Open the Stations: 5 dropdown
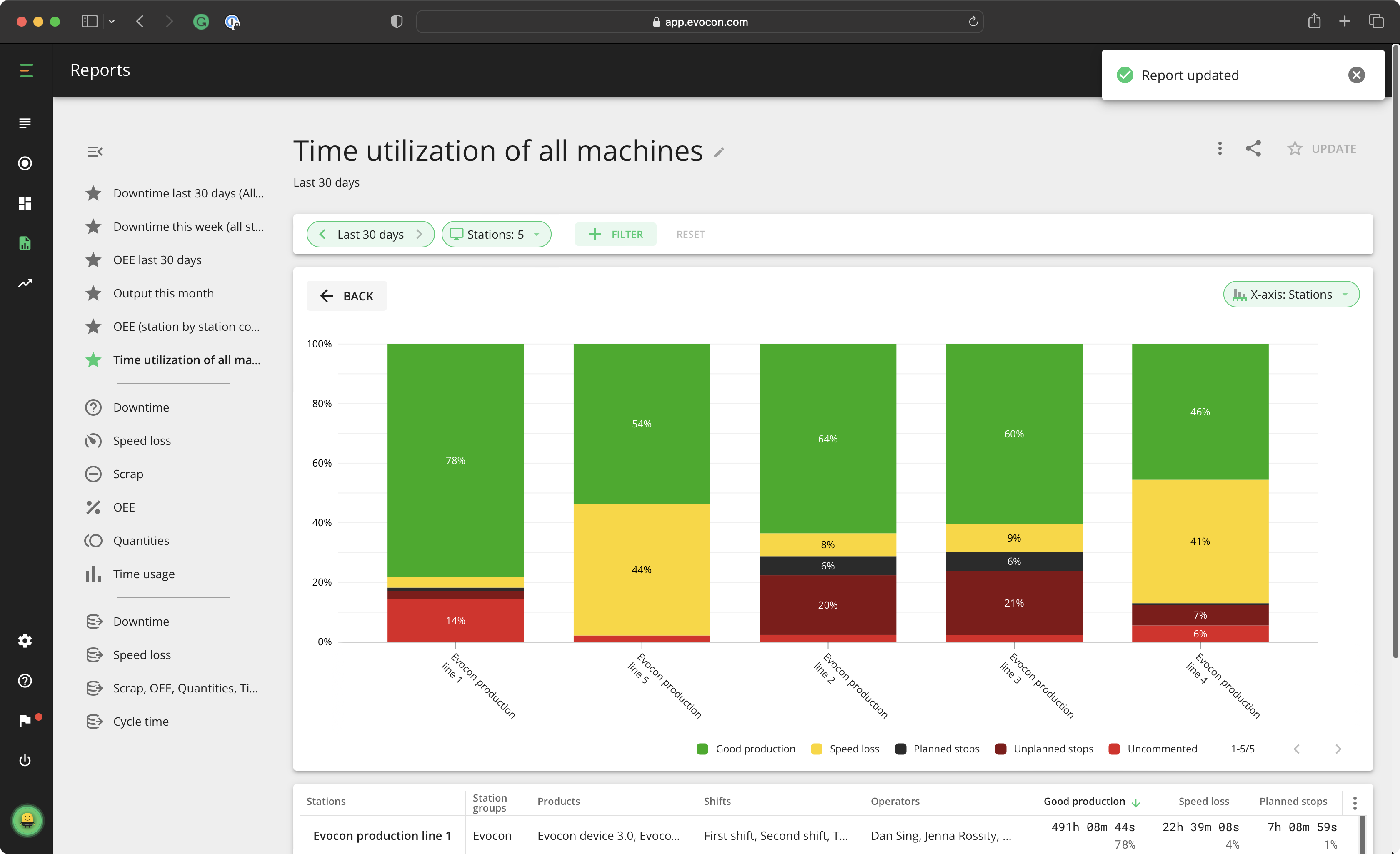Viewport: 1400px width, 854px height. coord(496,234)
